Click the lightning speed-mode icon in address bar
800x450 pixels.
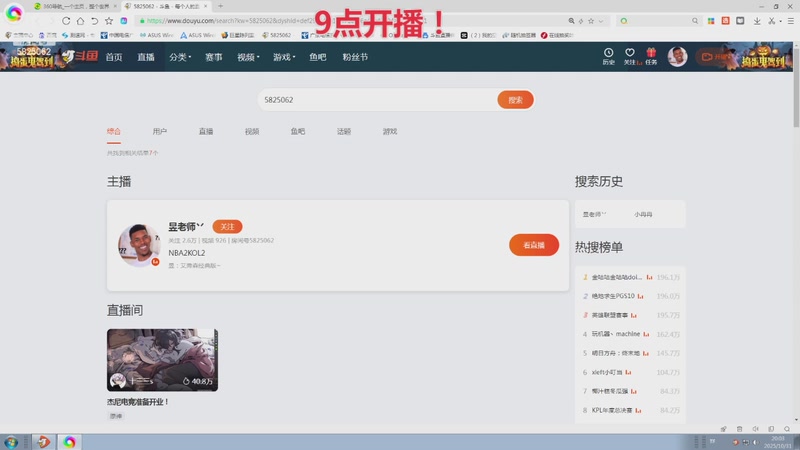(581, 21)
